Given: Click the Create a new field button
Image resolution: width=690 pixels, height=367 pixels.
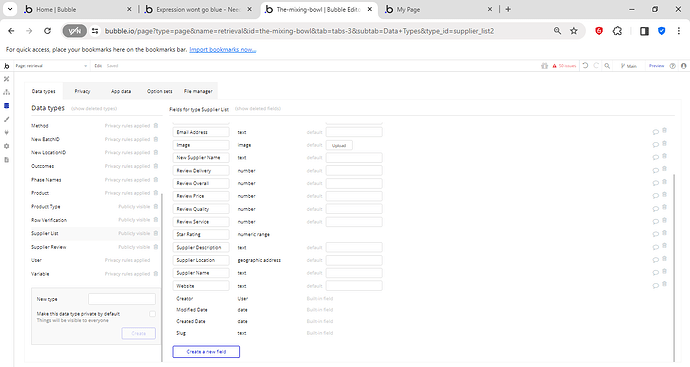Looking at the screenshot, I should pos(206,352).
